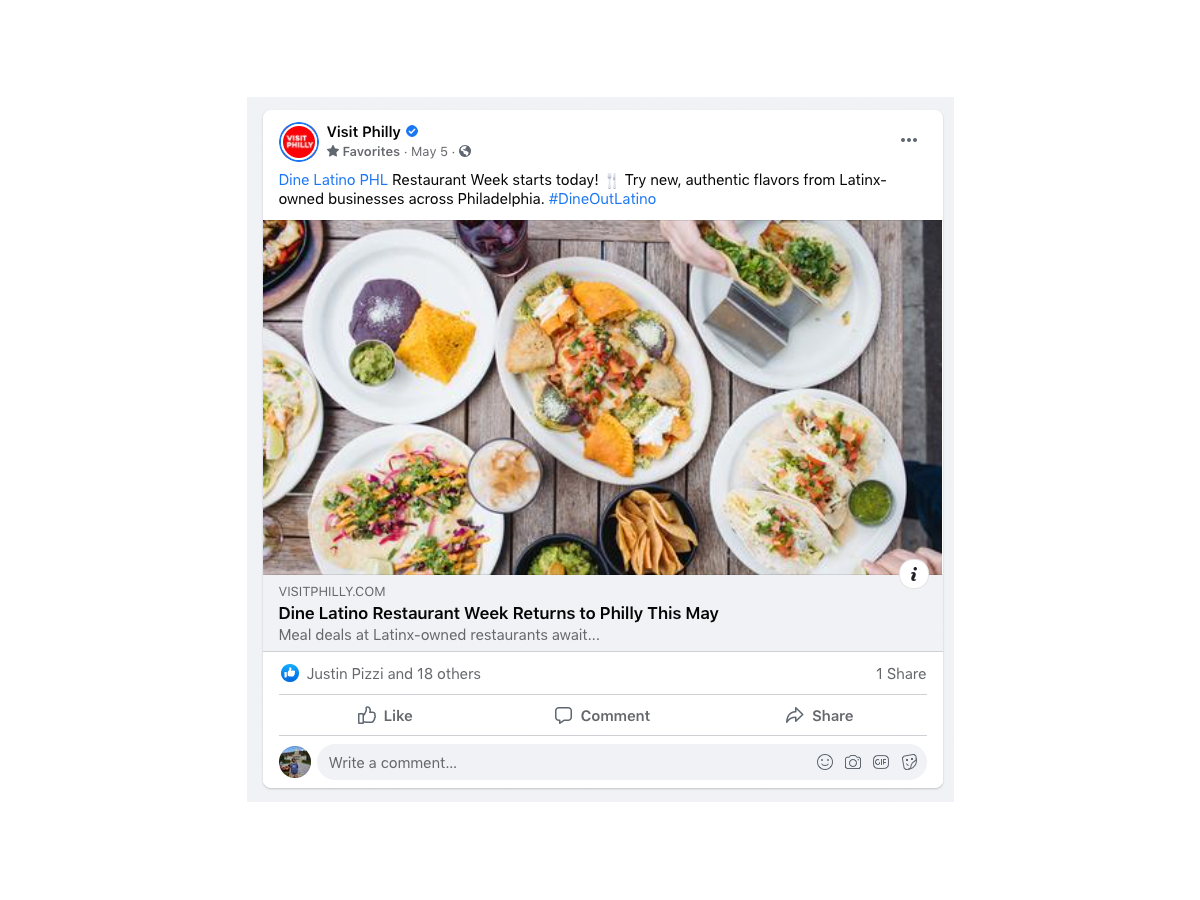Open the sticker picker icon
This screenshot has width=1200, height=900.
click(x=909, y=762)
